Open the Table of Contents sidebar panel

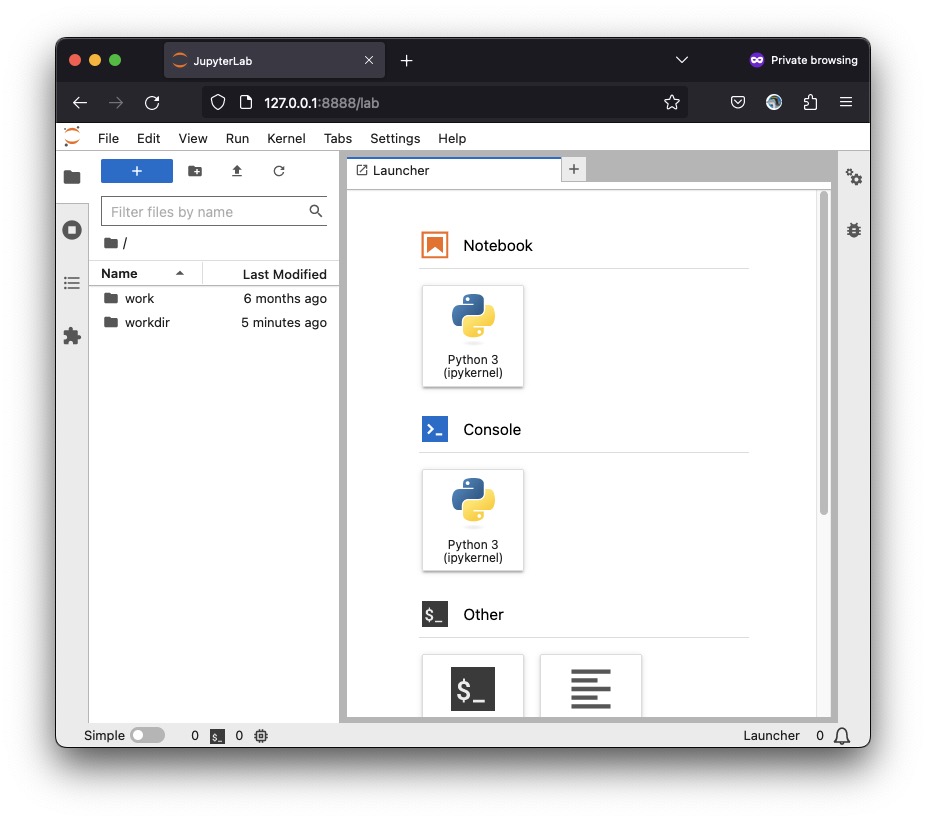pyautogui.click(x=72, y=283)
